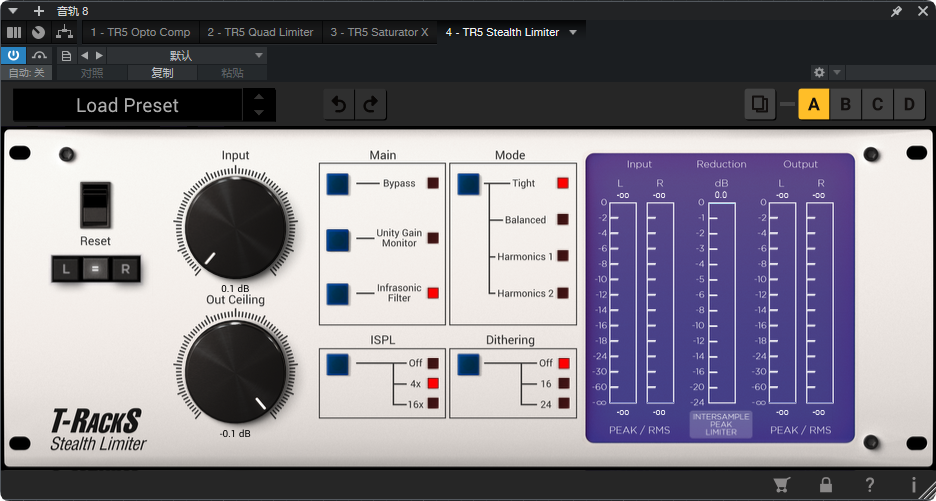Open the Load Preset field
Viewport: 936px width, 501px height.
127,105
